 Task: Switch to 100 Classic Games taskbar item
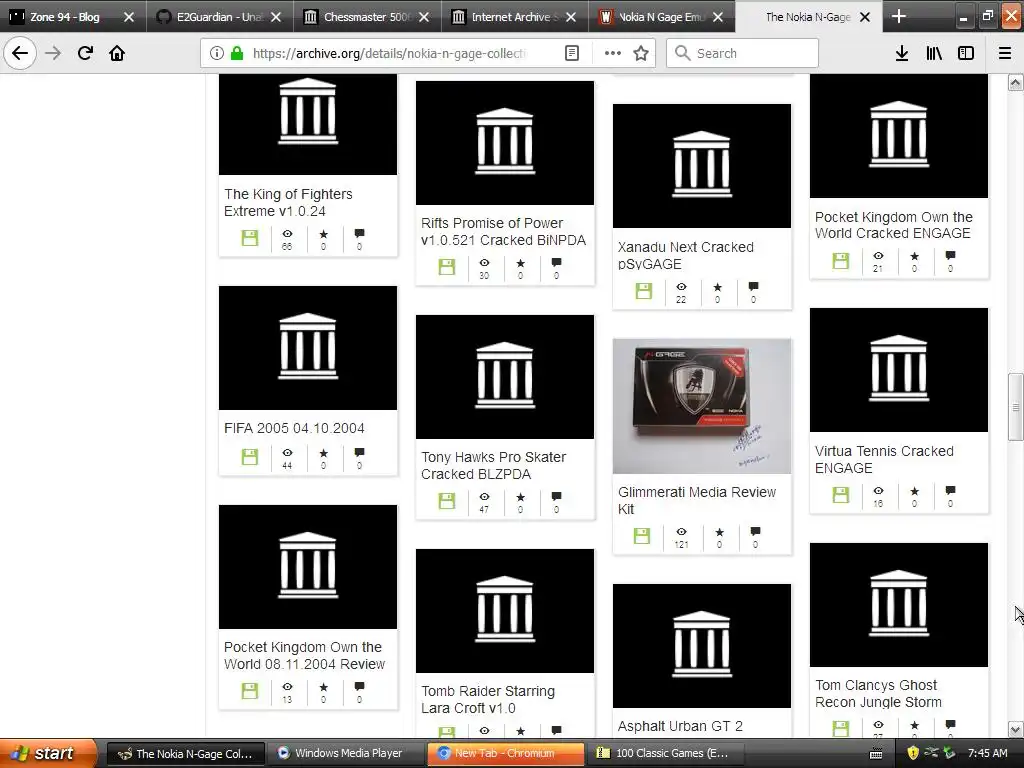(665, 754)
